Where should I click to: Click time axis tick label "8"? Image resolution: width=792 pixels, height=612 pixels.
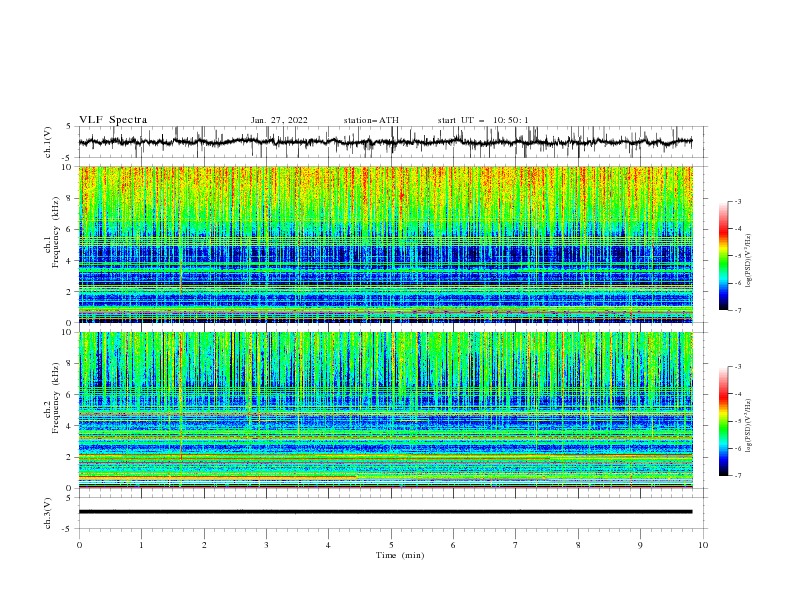tap(578, 545)
